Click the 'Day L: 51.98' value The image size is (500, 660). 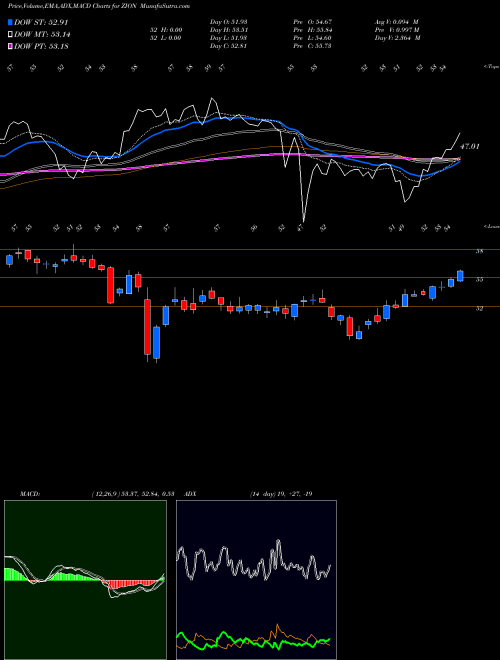[228, 38]
